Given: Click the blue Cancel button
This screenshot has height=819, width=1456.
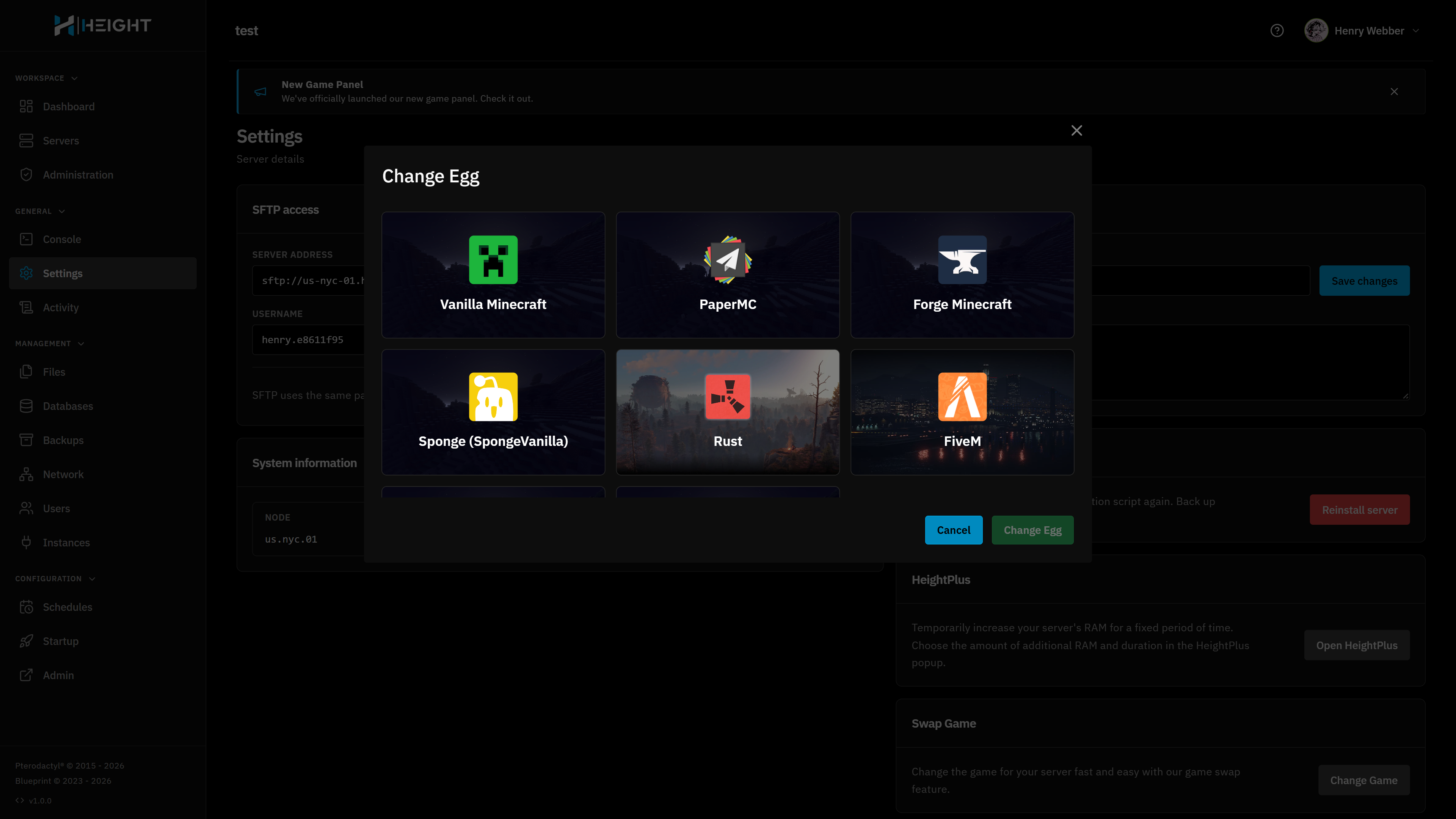Looking at the screenshot, I should click(x=954, y=530).
